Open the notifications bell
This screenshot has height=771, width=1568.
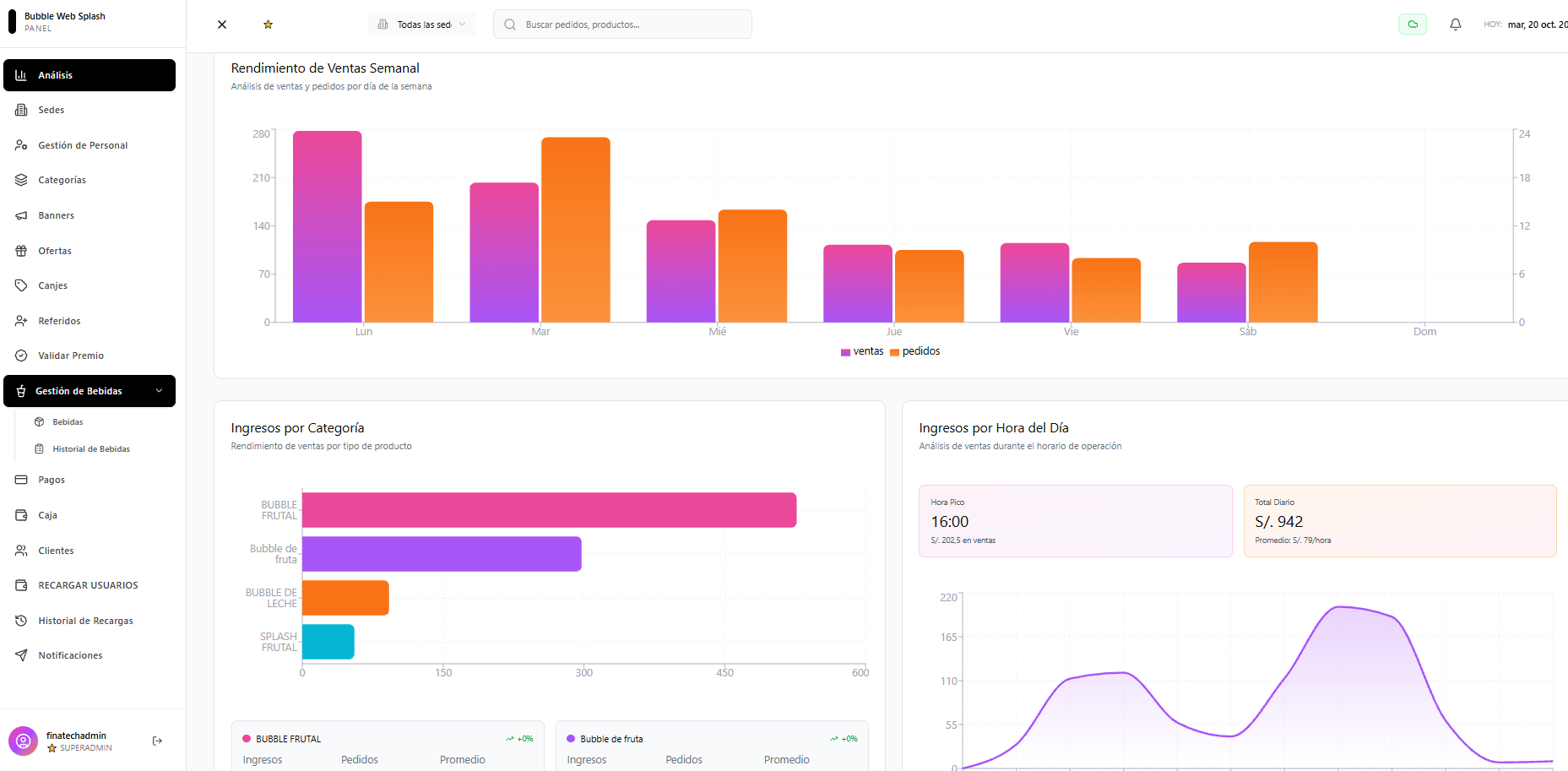1456,24
